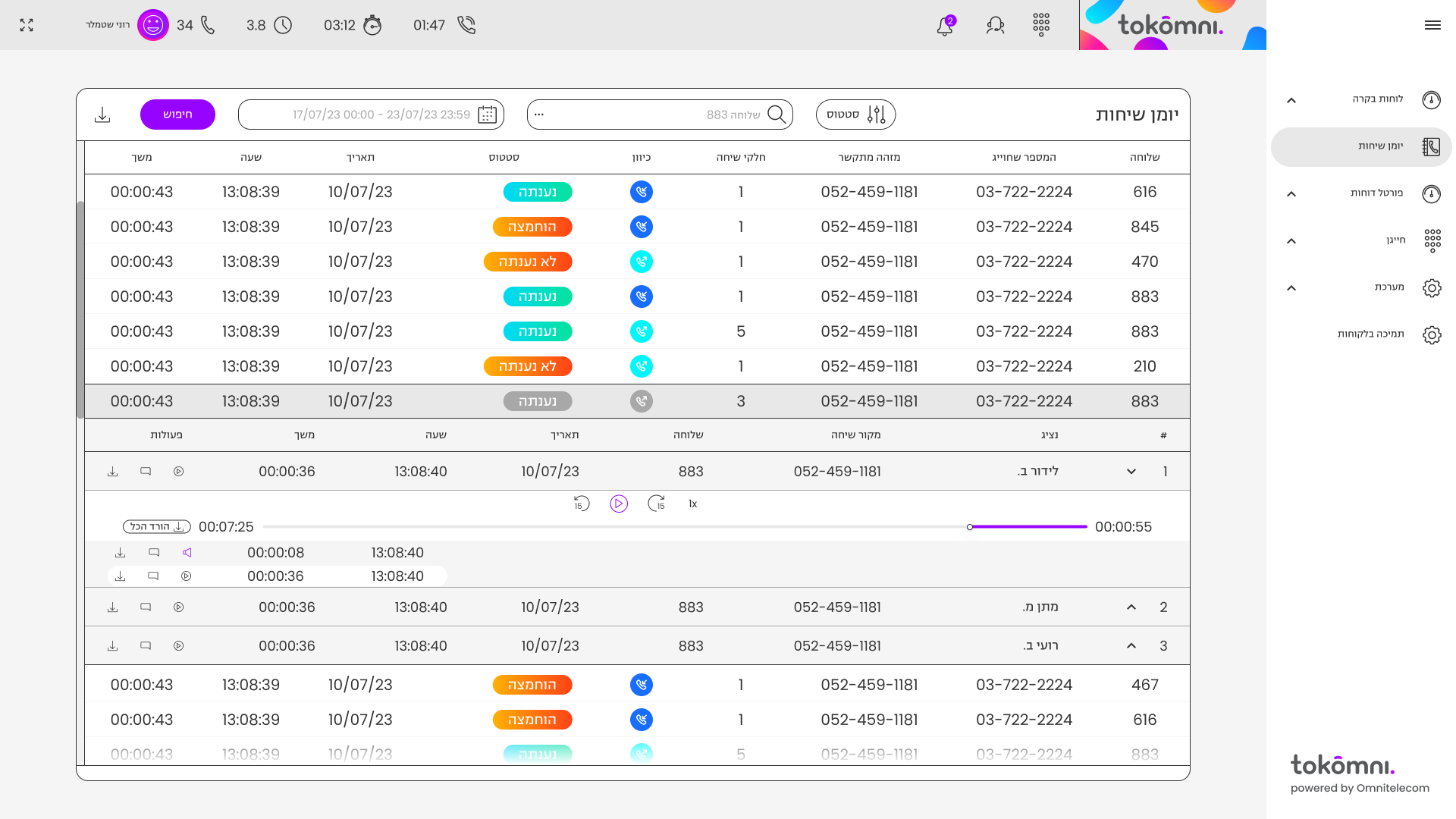Skip the recording forward 15 seconds
Viewport: 1456px width, 819px height.
click(657, 504)
